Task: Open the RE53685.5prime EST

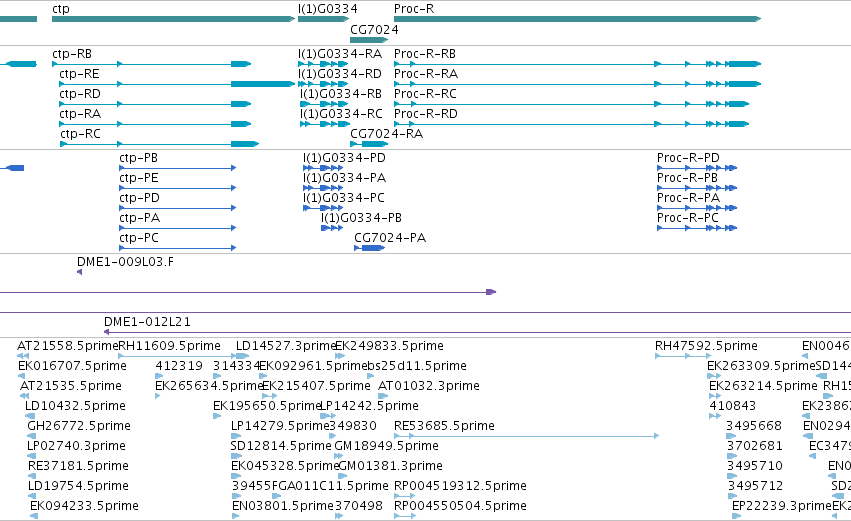Action: (x=444, y=426)
